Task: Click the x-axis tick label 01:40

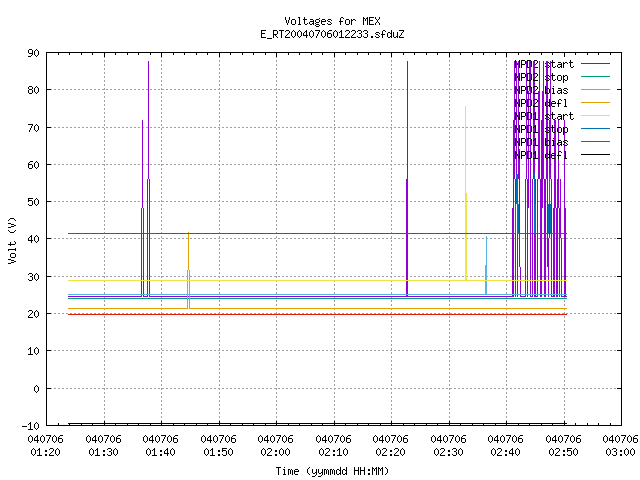Action: pos(161,452)
